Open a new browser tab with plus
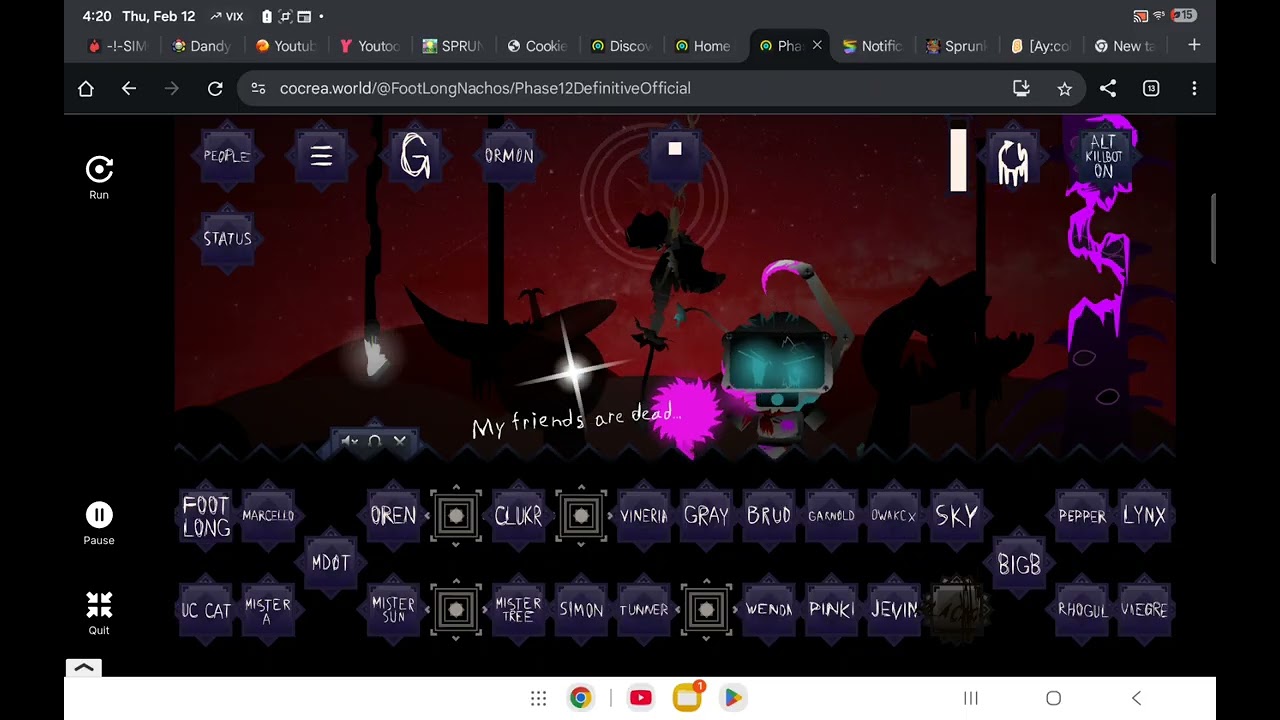 click(x=1194, y=45)
